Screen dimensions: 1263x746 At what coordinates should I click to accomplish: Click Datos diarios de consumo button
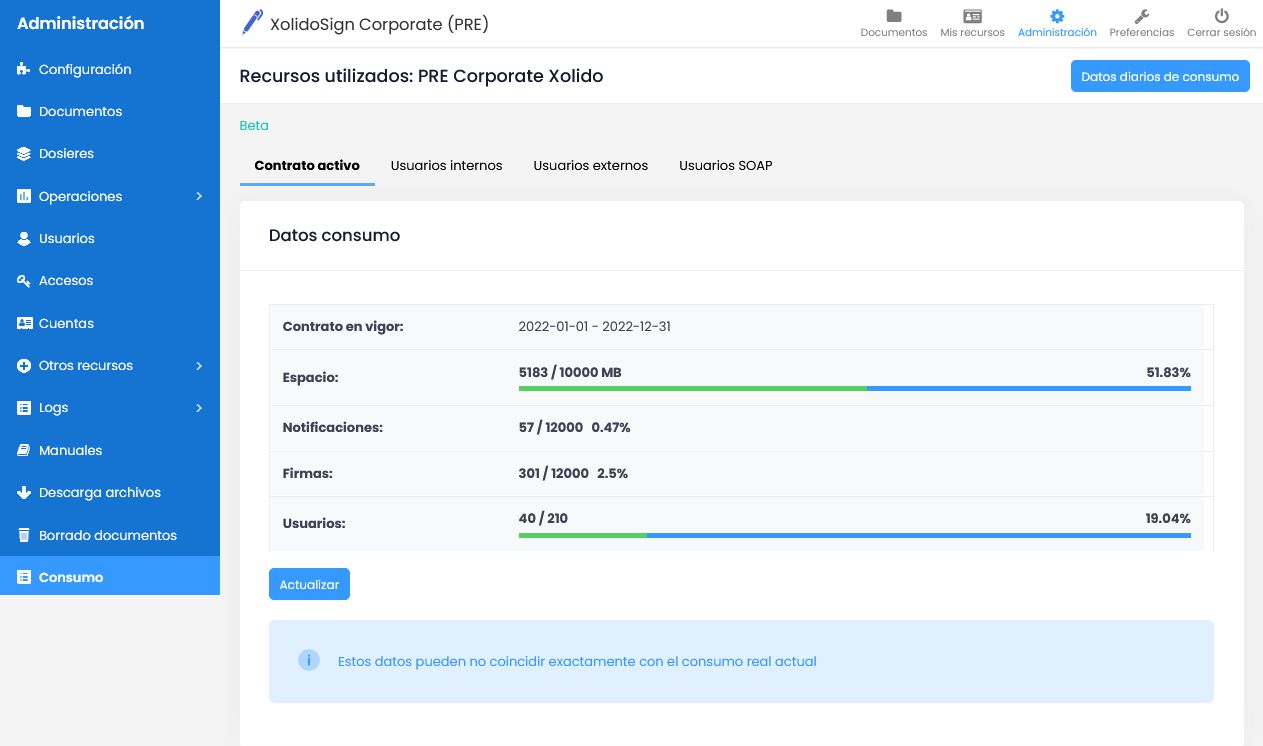point(1159,77)
